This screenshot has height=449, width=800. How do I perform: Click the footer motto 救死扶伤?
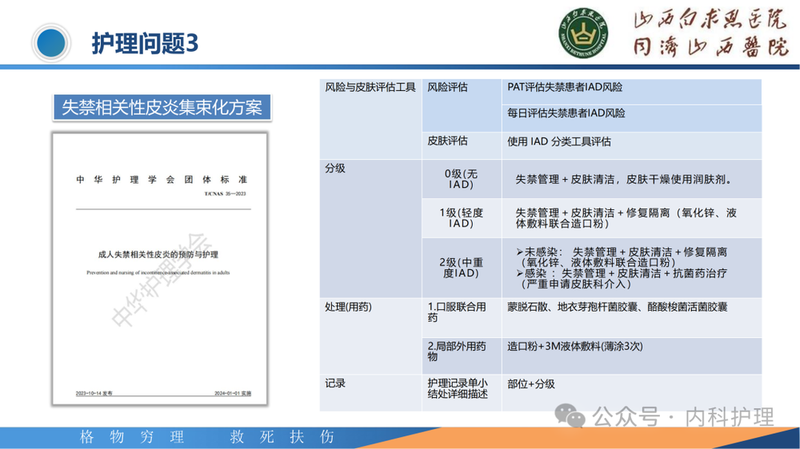tap(282, 437)
